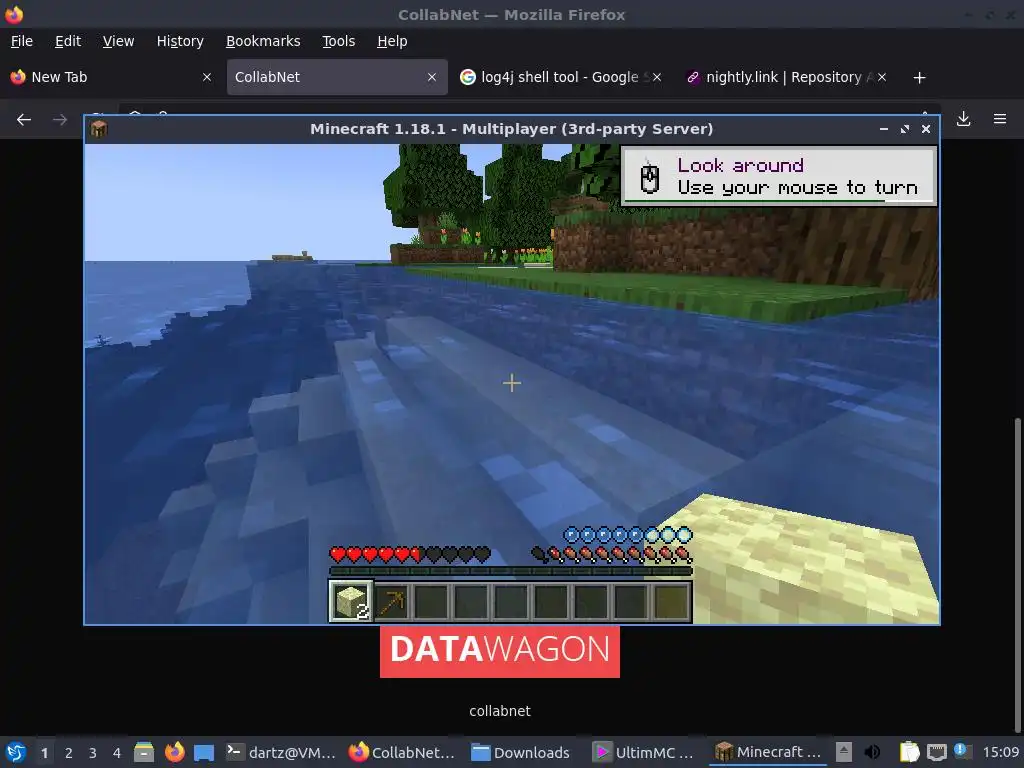This screenshot has width=1024, height=768.
Task: Switch to UltimMC taskbar entry
Action: coord(645,752)
